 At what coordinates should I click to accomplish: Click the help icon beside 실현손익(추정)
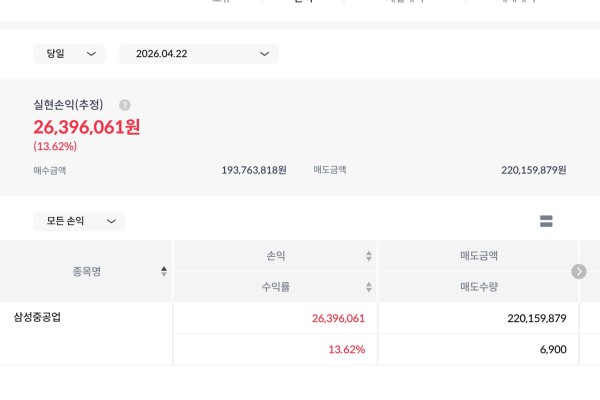(x=125, y=105)
